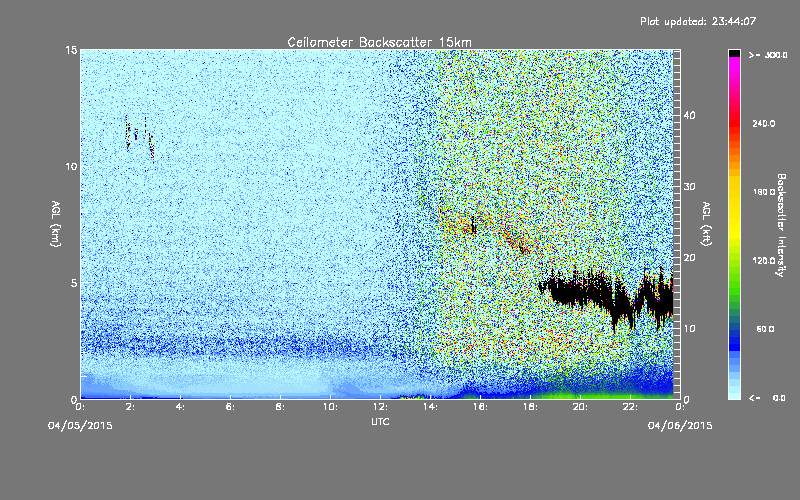
Task: Click the "AGL (km)" left axis label
Action: tap(56, 223)
